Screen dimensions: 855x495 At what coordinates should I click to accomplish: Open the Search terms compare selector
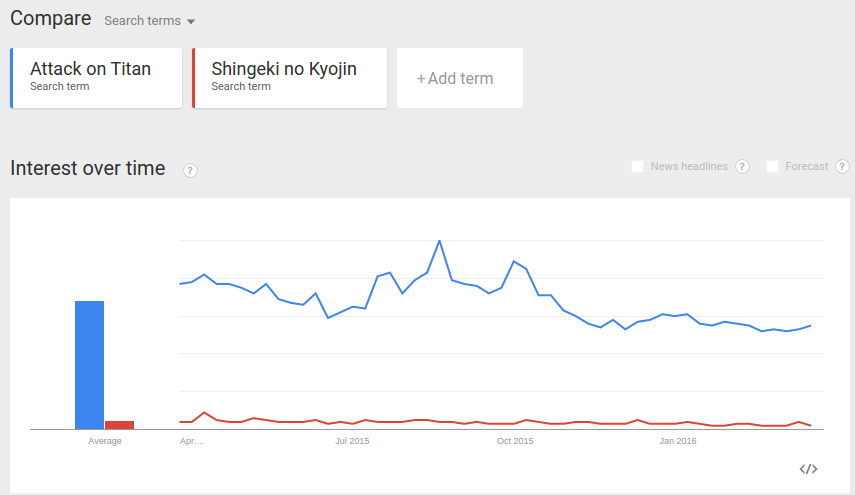pyautogui.click(x=149, y=21)
